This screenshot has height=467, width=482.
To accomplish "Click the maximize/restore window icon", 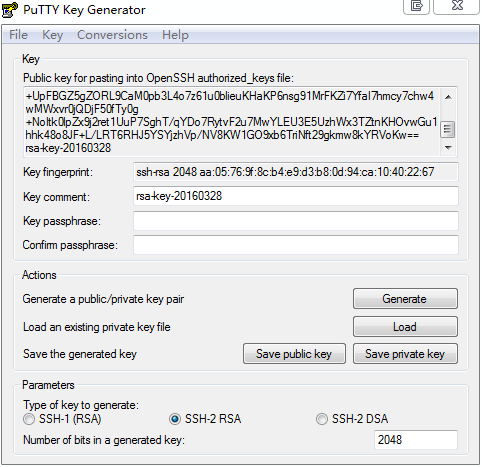I will coord(417,6).
